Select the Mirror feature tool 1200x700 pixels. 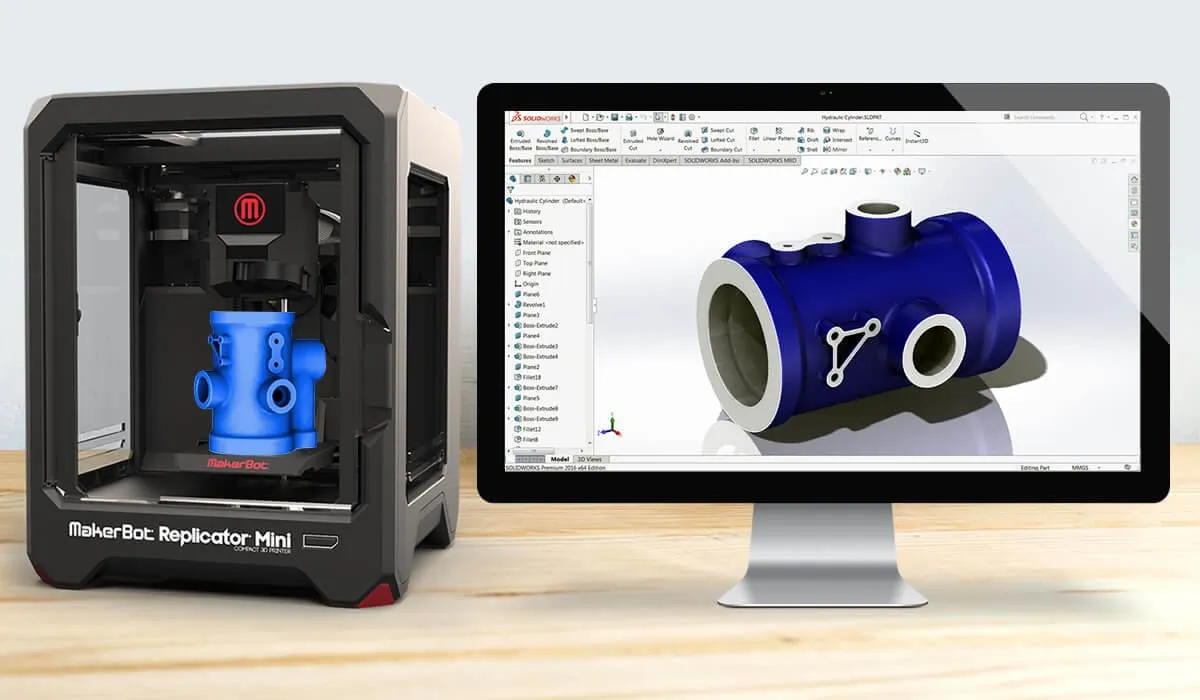[x=835, y=149]
